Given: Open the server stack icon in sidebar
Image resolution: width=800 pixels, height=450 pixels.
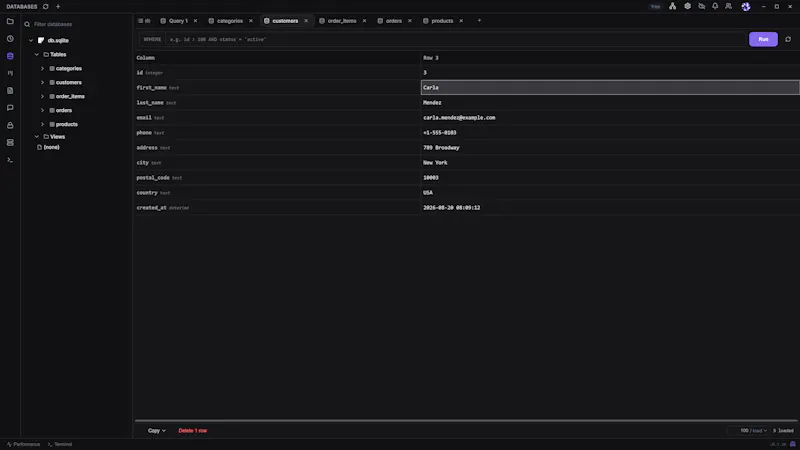Looking at the screenshot, I should [x=10, y=143].
